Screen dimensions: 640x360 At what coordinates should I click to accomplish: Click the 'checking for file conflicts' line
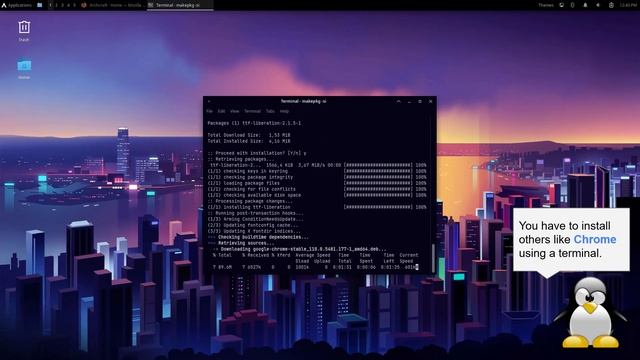pyautogui.click(x=251, y=189)
